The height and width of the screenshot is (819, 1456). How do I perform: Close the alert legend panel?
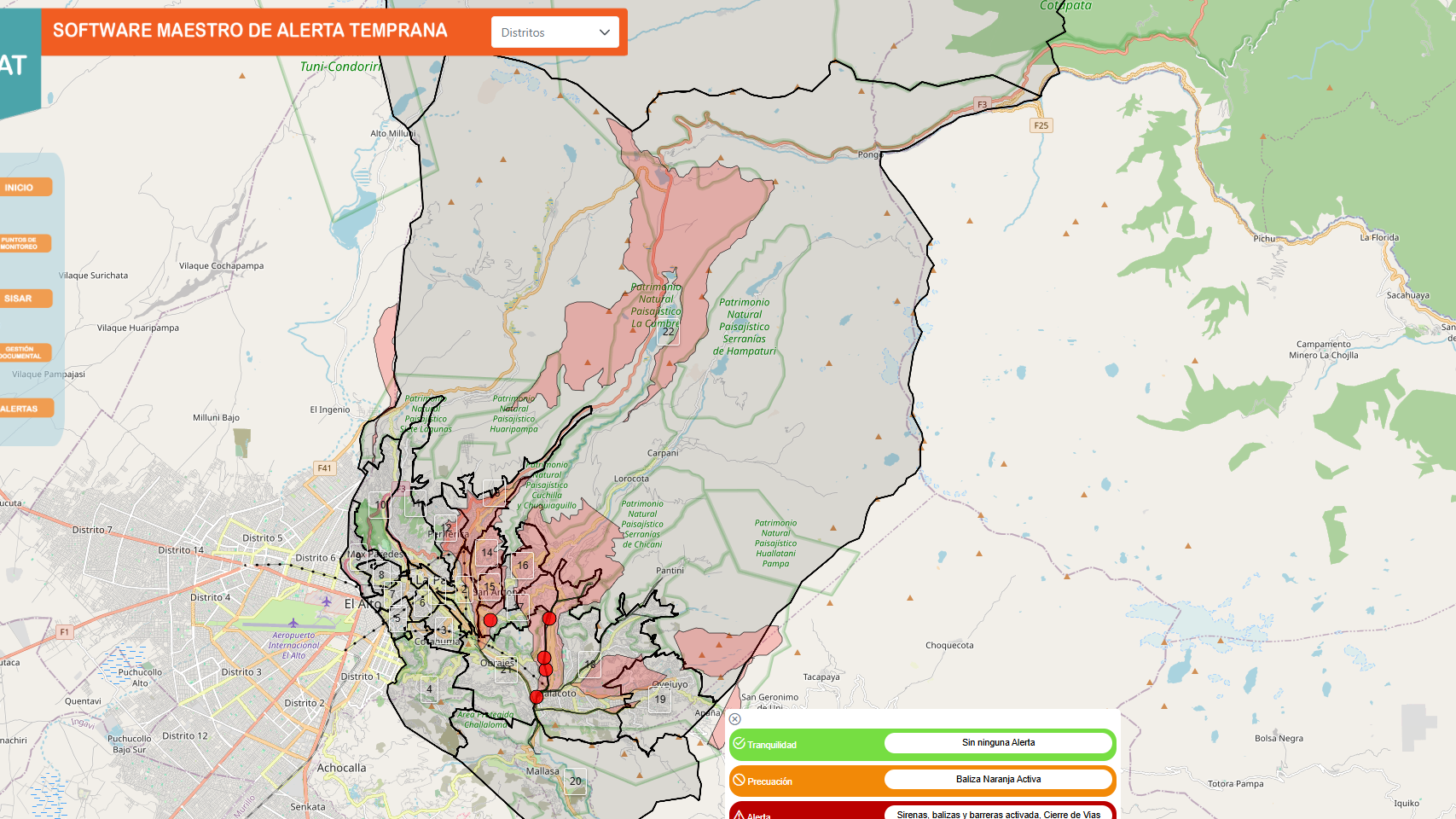point(735,719)
